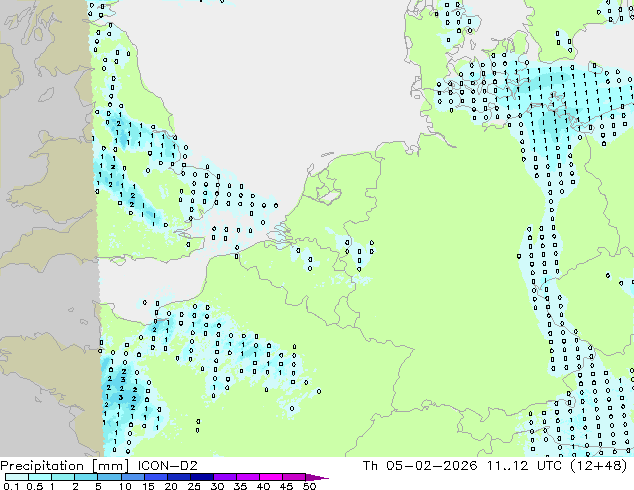
Task: Click the 35–40 mm legend color swatch
Action: (x=247, y=477)
